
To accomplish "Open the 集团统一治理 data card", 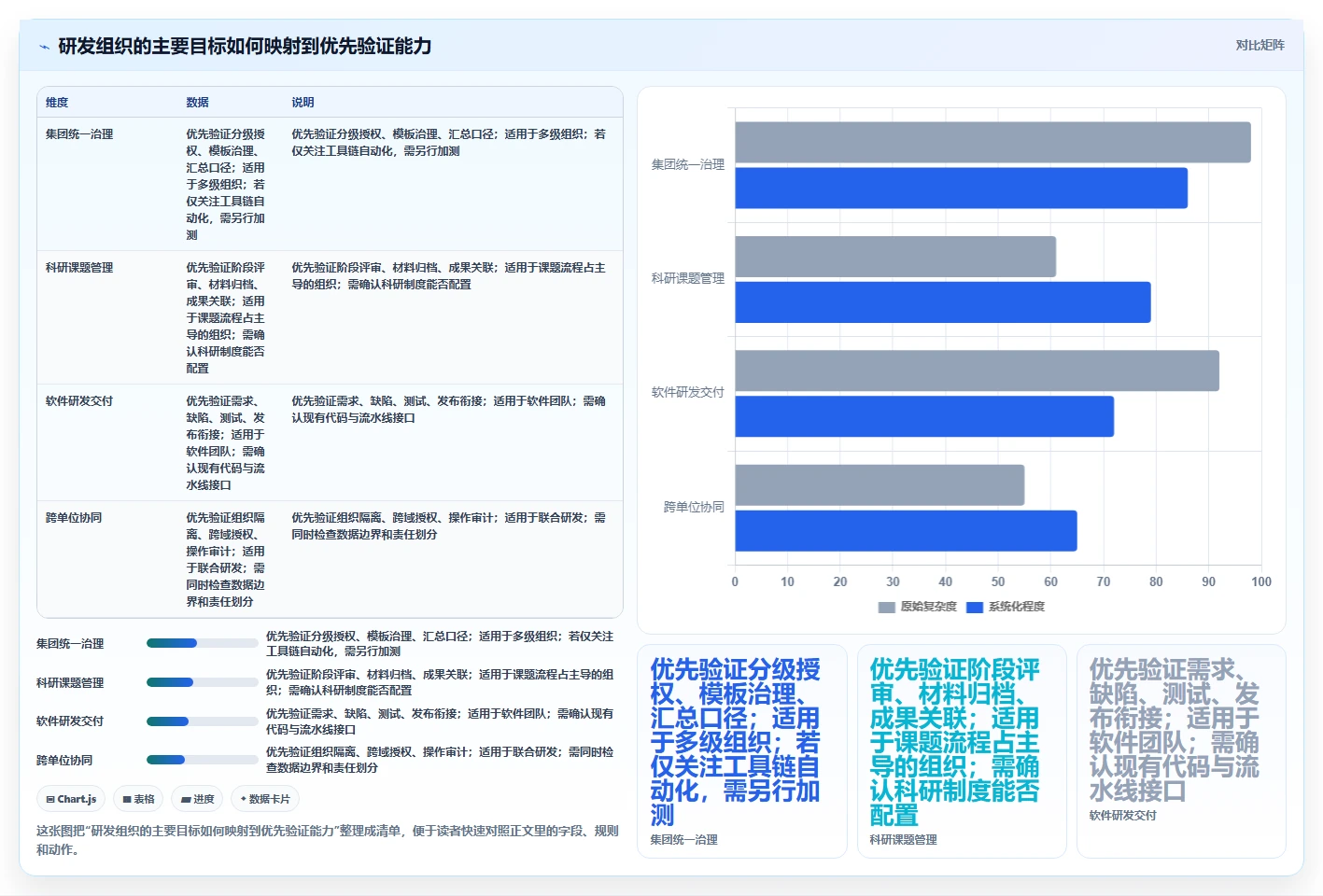I will tap(742, 751).
